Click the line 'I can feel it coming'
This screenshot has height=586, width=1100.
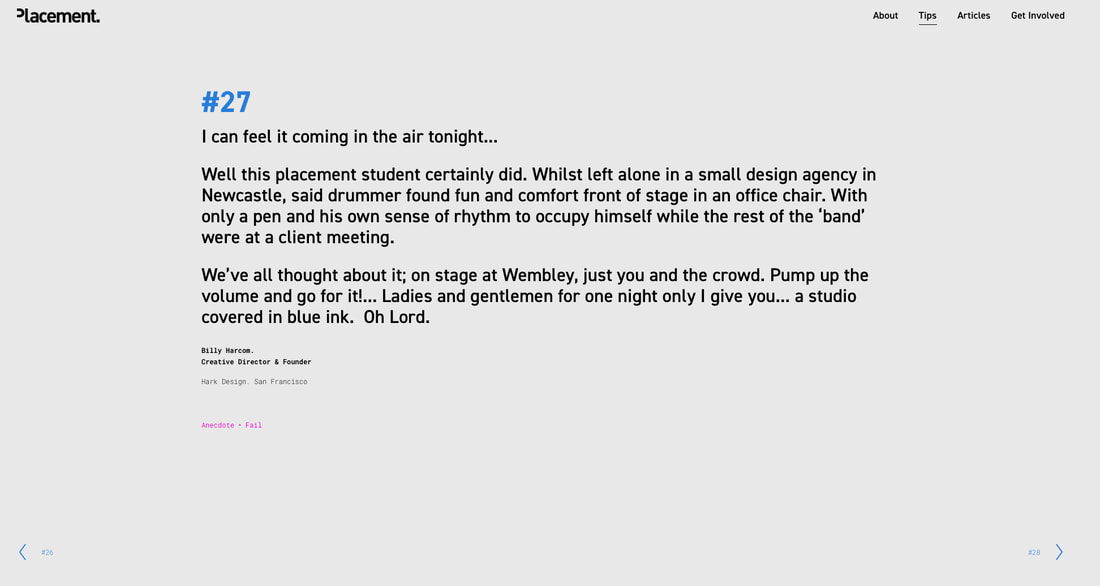tap(349, 136)
